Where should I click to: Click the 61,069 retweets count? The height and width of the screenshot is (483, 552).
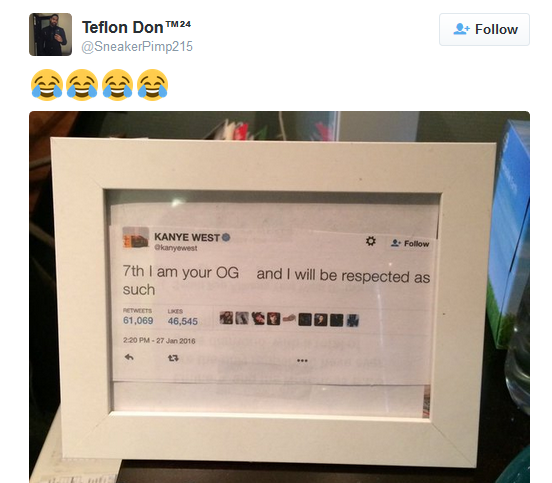[x=138, y=321]
